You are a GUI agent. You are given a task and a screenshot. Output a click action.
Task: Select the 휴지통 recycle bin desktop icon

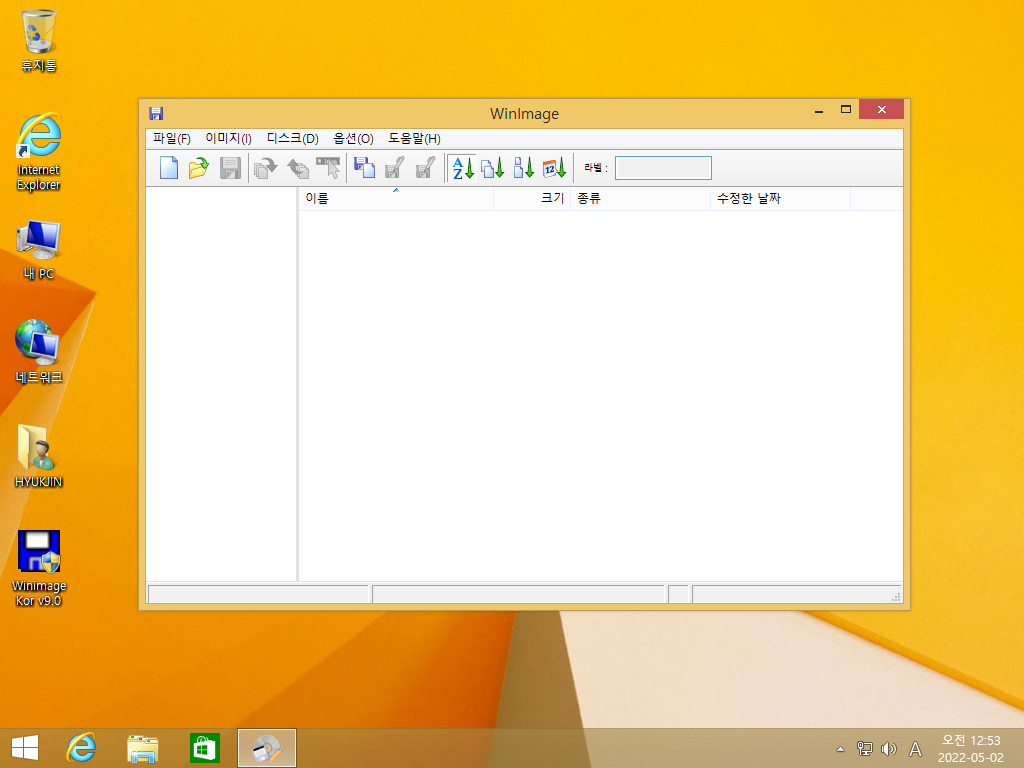(39, 40)
